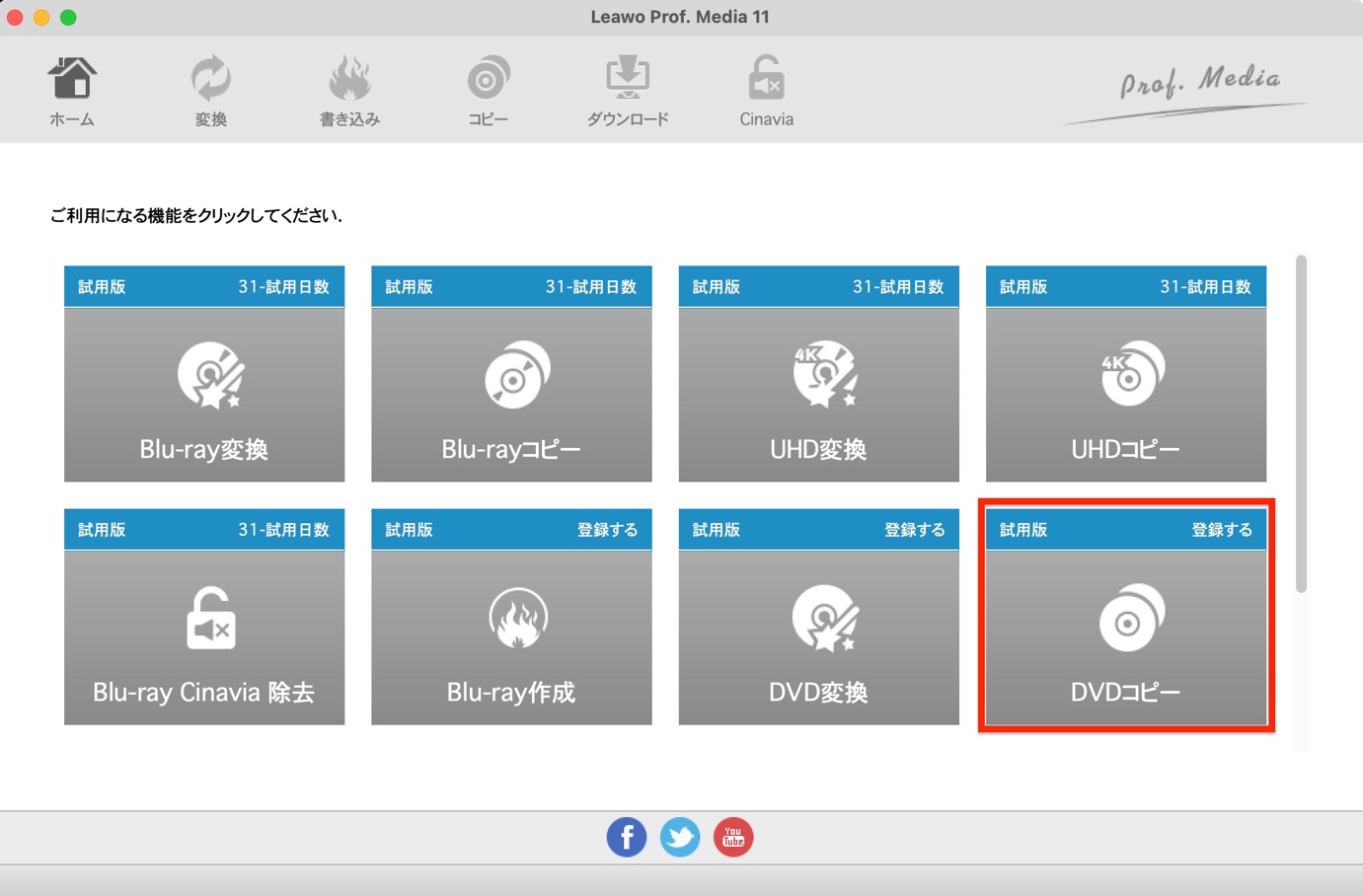1363x896 pixels.
Task: Open the Twitter page icon
Action: tap(680, 838)
